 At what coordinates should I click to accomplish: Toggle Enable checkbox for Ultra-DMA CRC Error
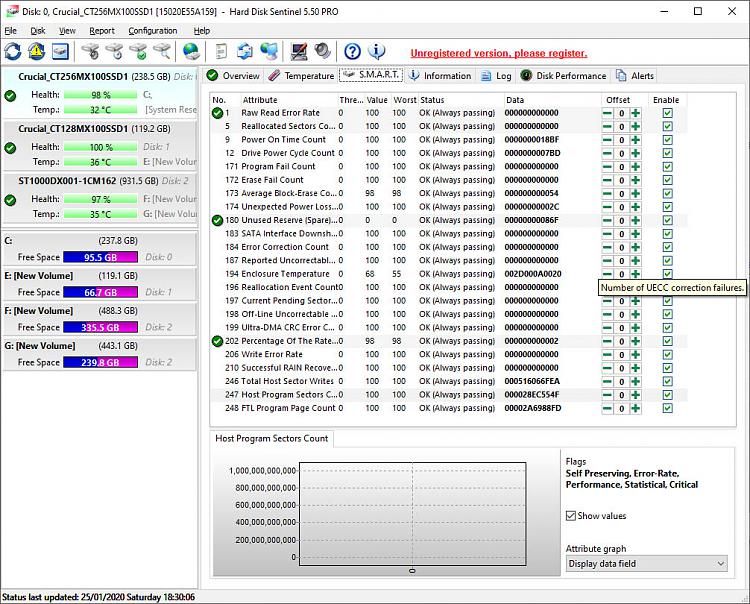coord(668,328)
